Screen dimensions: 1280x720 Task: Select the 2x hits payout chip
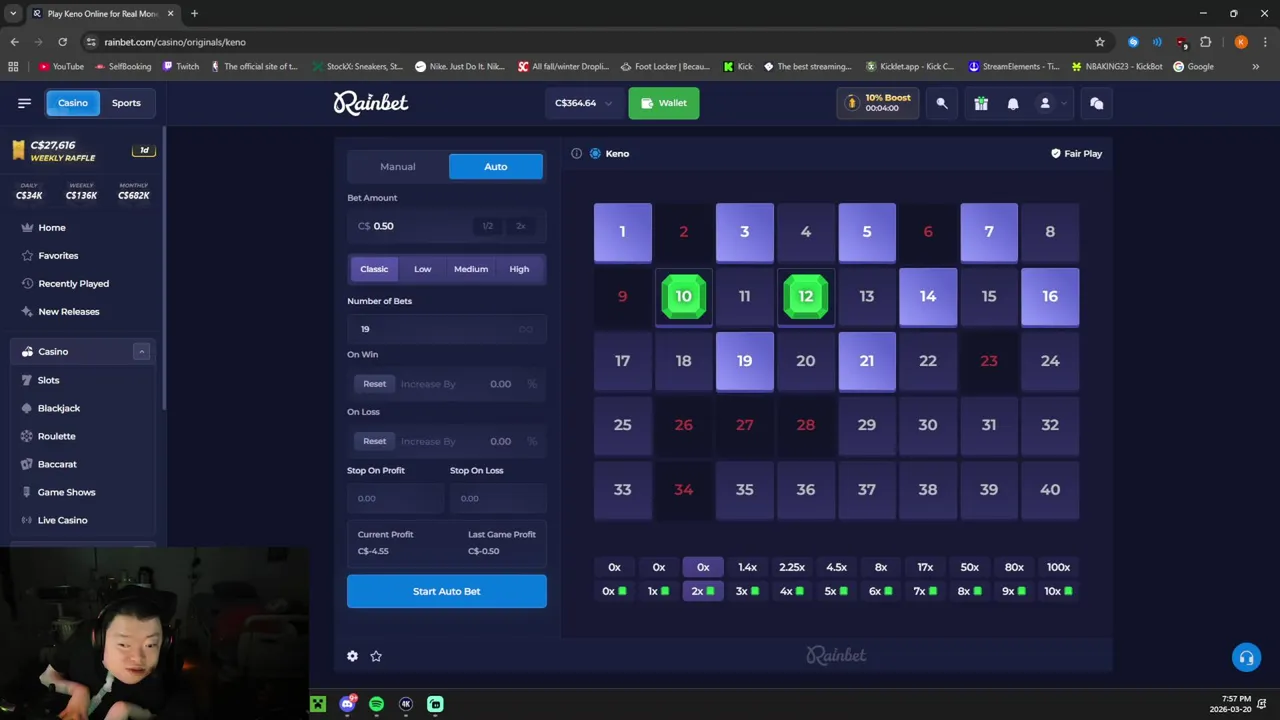(703, 591)
